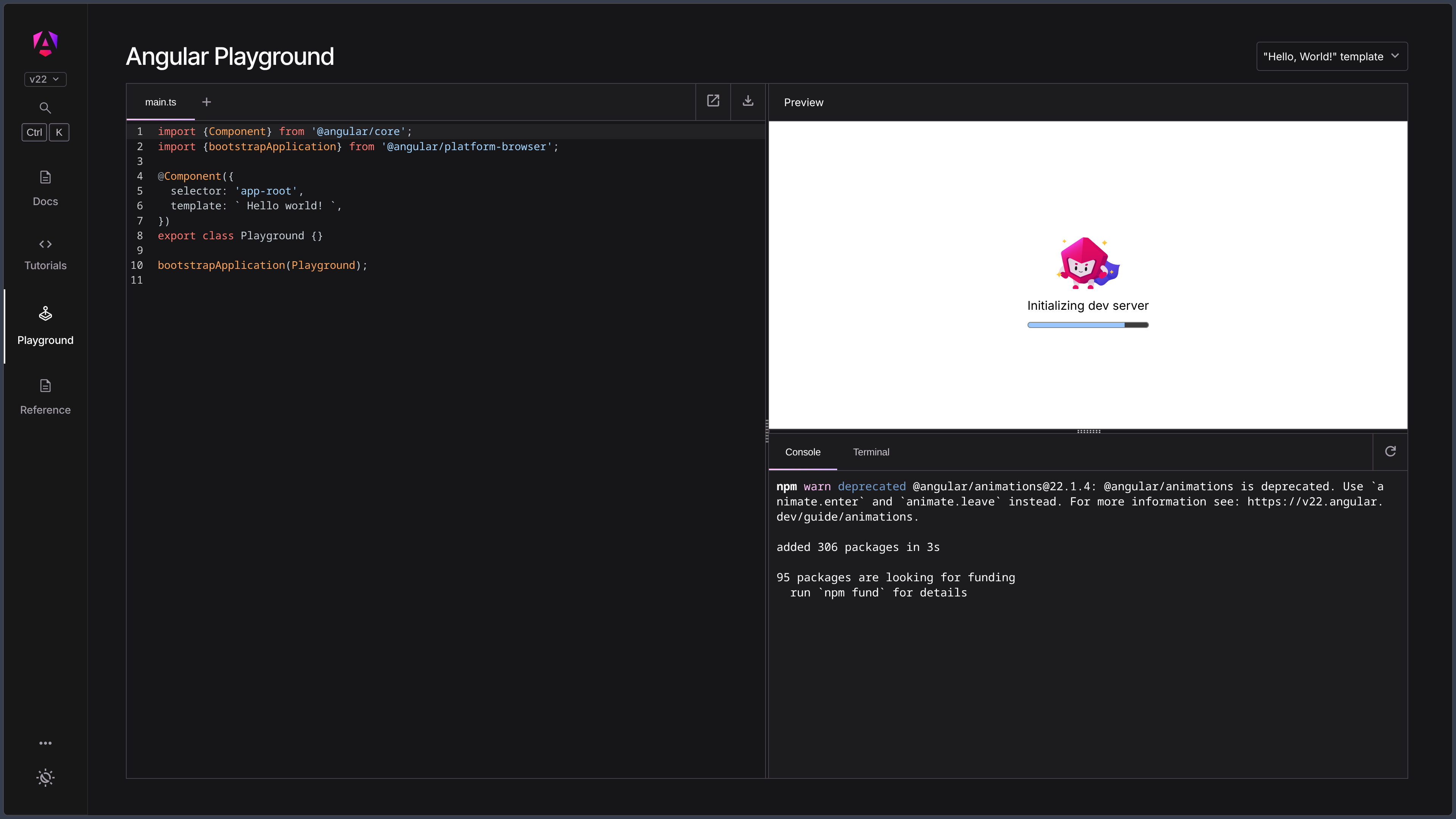The width and height of the screenshot is (1456, 819).
Task: Switch to the Console tab
Action: point(803,452)
